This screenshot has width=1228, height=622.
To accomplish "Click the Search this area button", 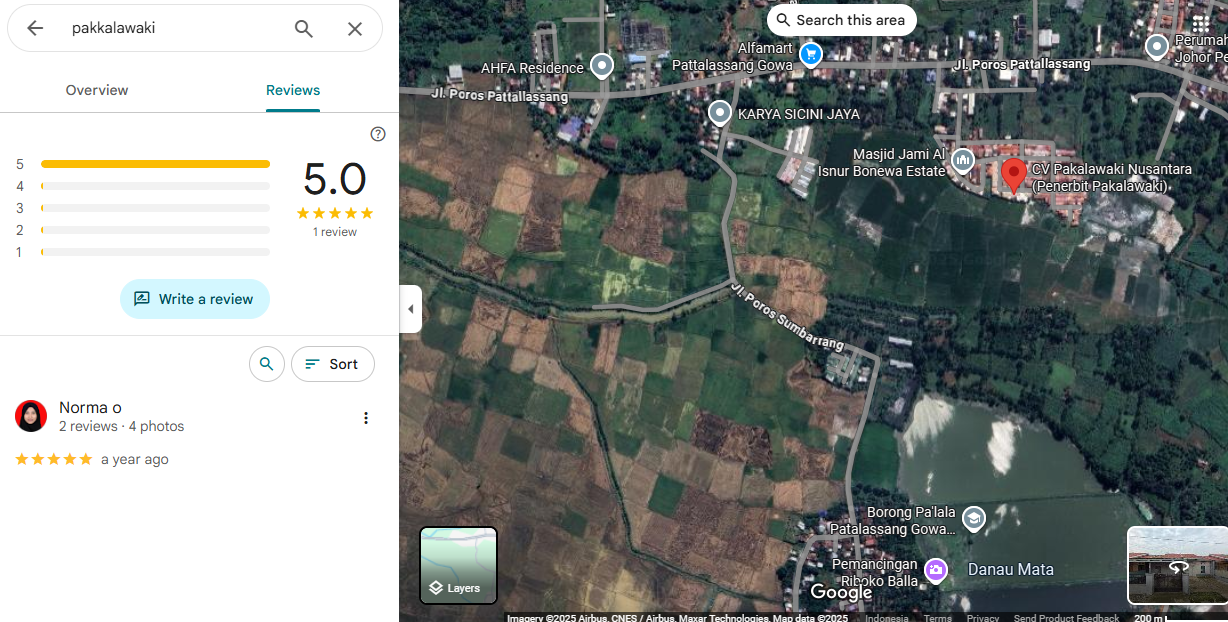I will coord(841,20).
